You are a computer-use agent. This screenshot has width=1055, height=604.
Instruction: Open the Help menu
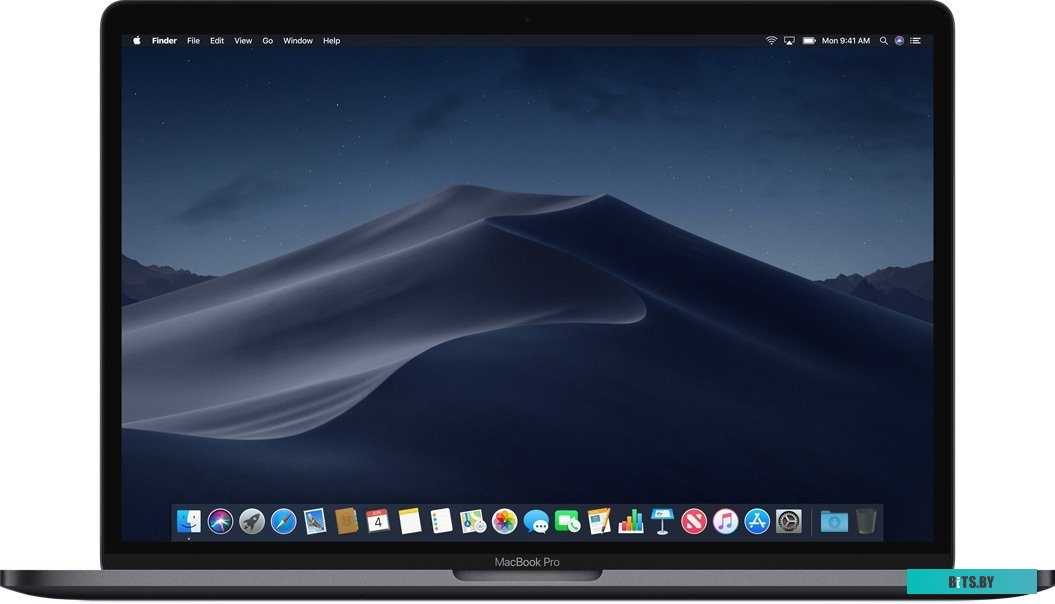click(331, 40)
